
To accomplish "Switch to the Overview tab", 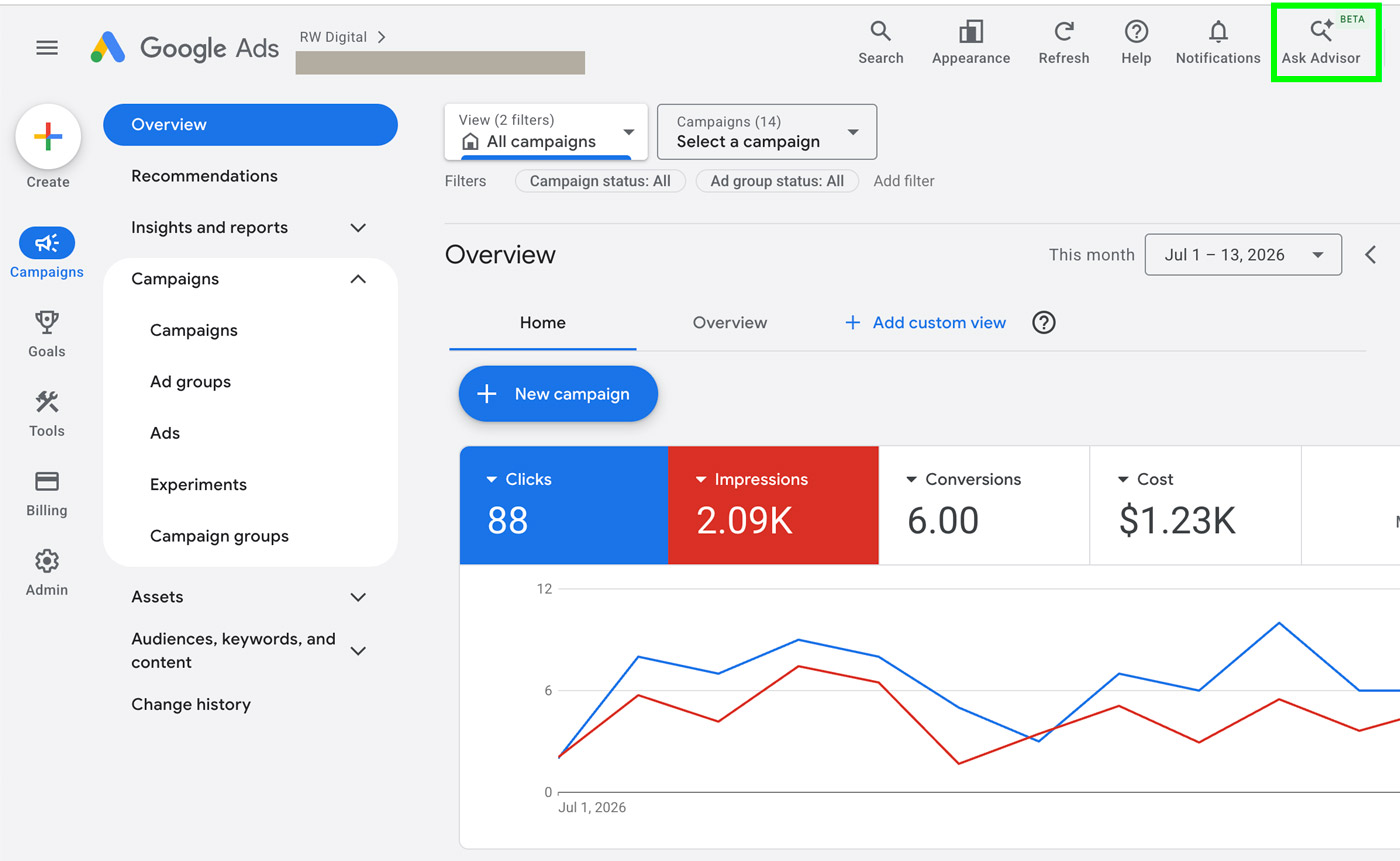I will click(x=730, y=323).
